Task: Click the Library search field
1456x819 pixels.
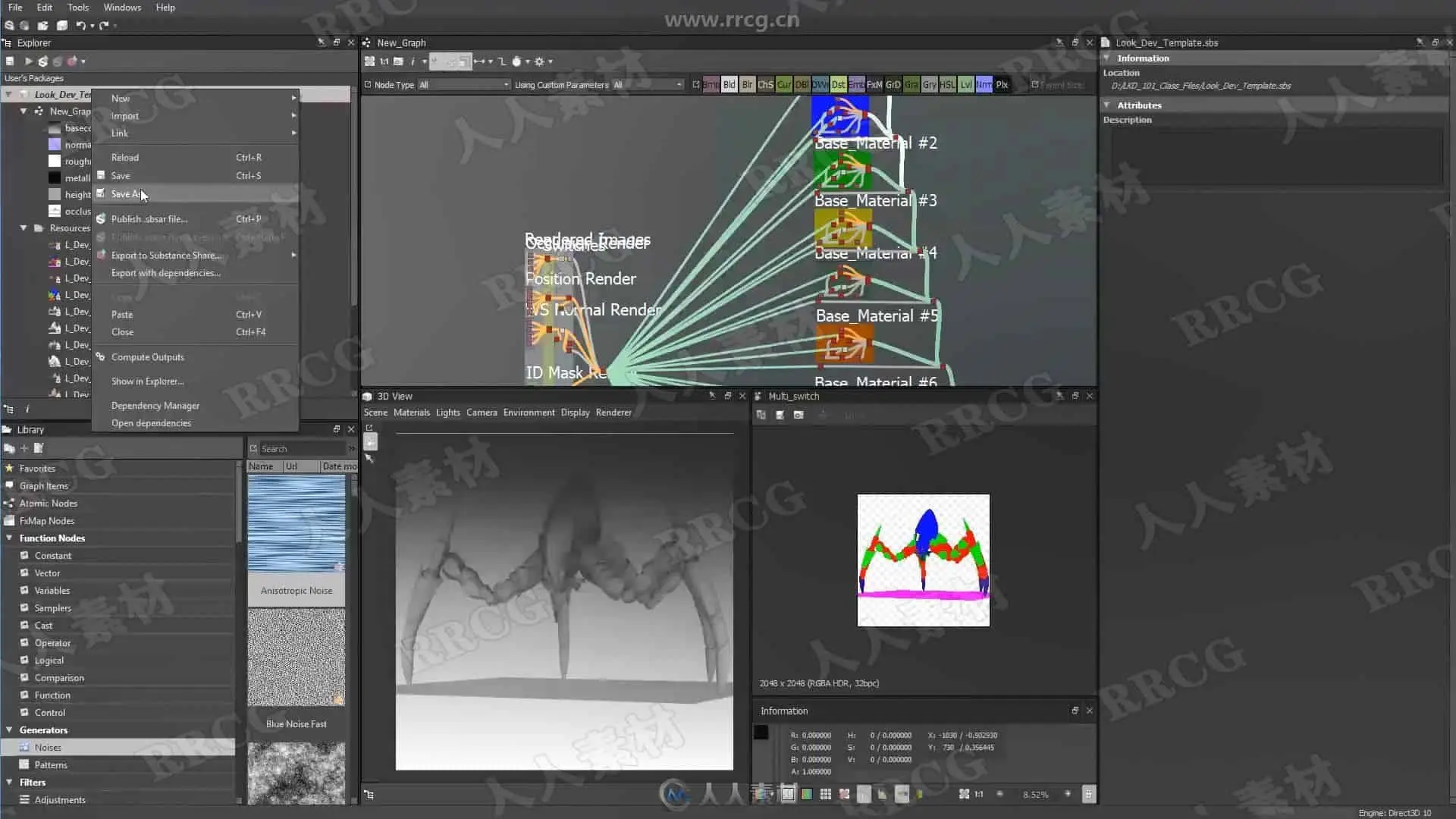Action: pyautogui.click(x=302, y=449)
